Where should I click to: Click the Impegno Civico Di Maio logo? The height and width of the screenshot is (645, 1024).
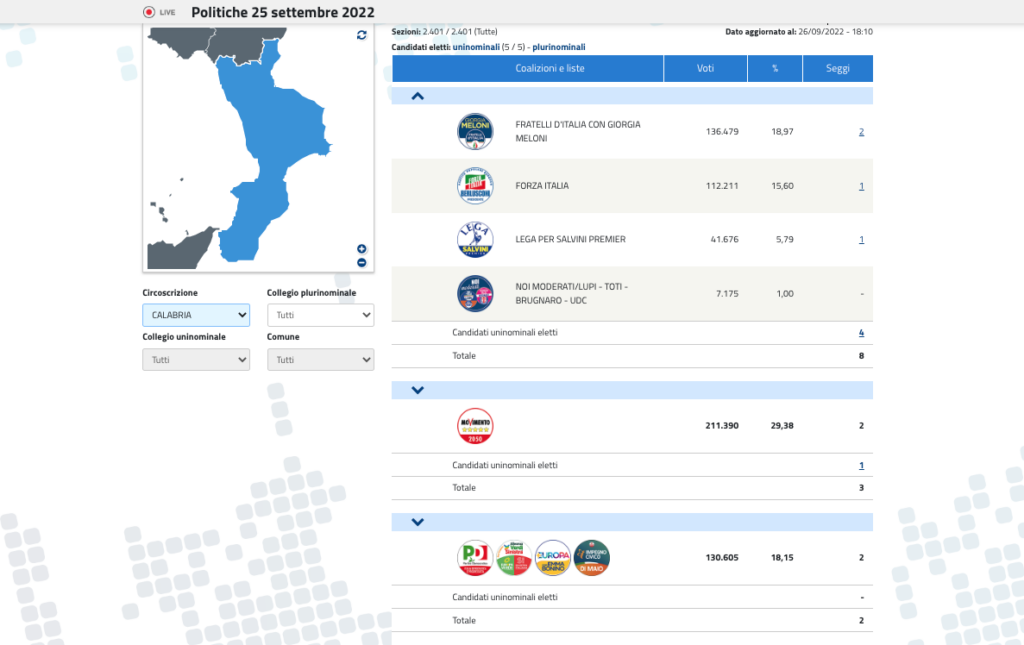[x=592, y=558]
